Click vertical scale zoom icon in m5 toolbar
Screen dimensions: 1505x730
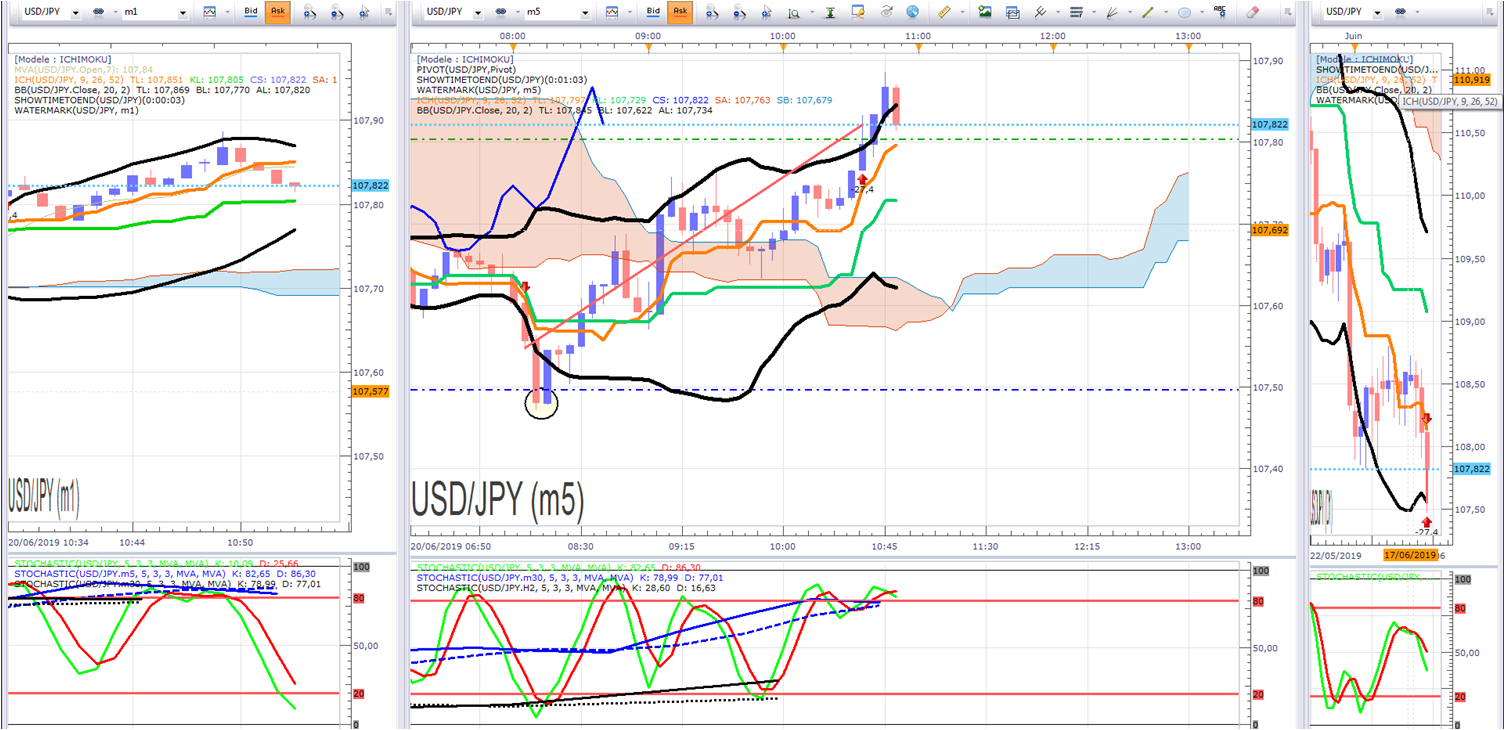pyautogui.click(x=795, y=12)
